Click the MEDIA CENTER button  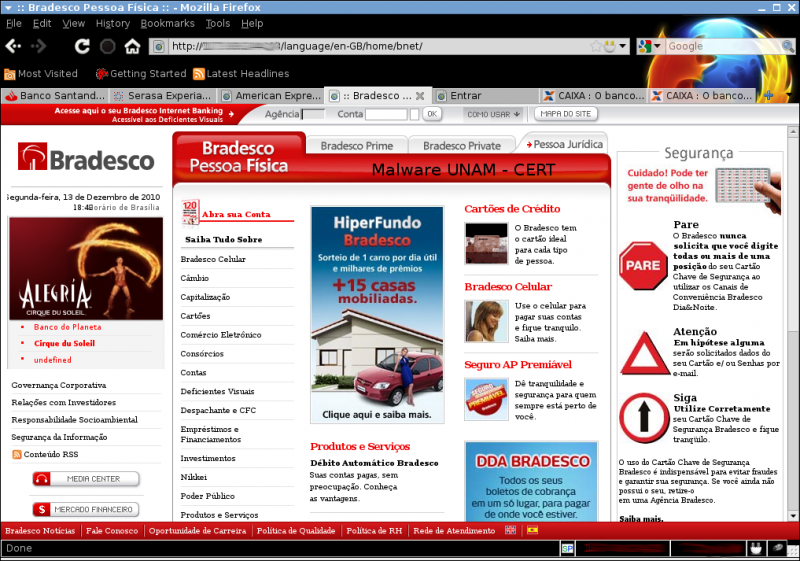click(86, 479)
